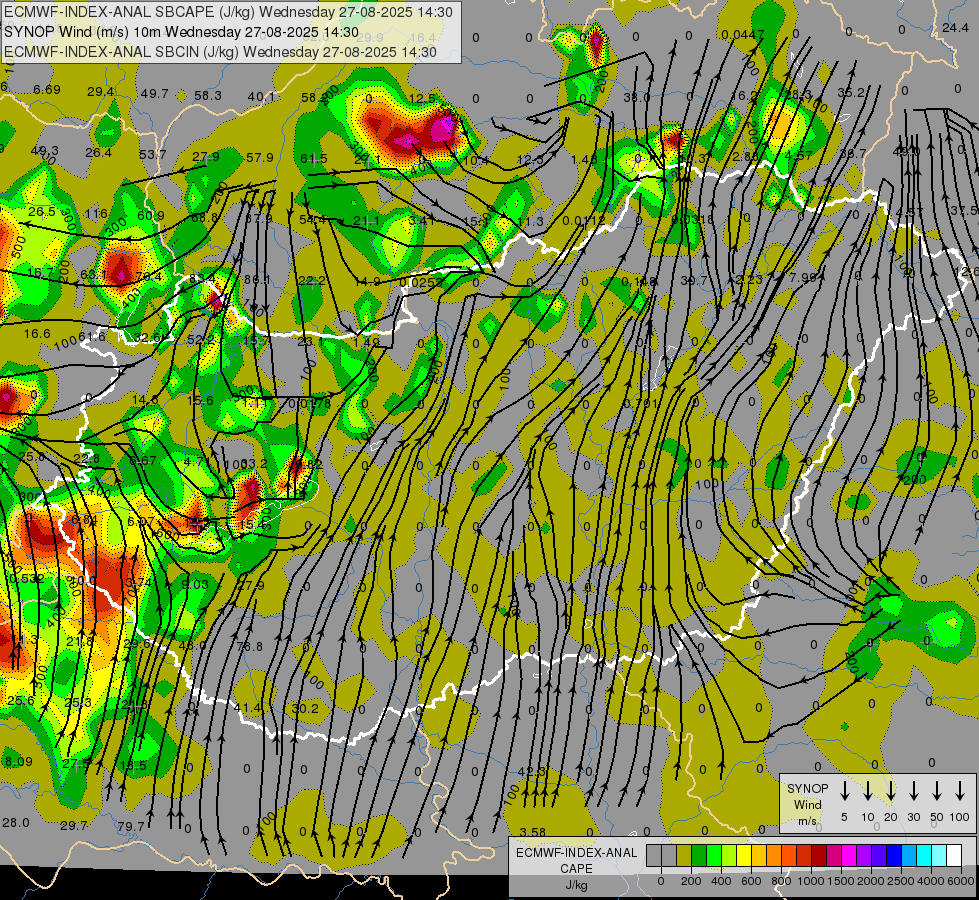Select the dark red CAPE swatch after 1000

pyautogui.click(x=819, y=855)
